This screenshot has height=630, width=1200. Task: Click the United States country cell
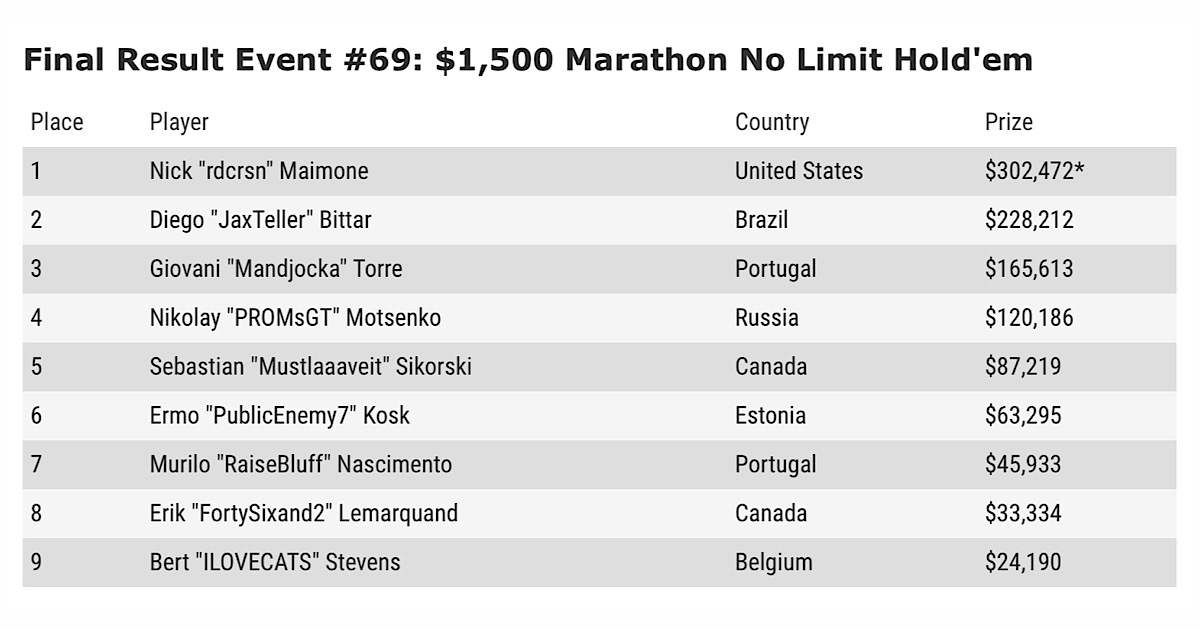[799, 171]
